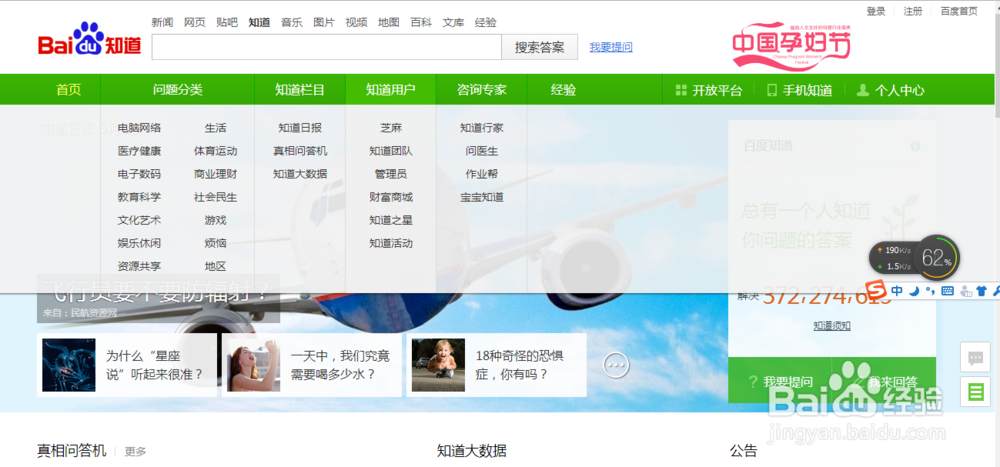
Task: Open the 知道用户 nav menu
Action: pos(390,90)
